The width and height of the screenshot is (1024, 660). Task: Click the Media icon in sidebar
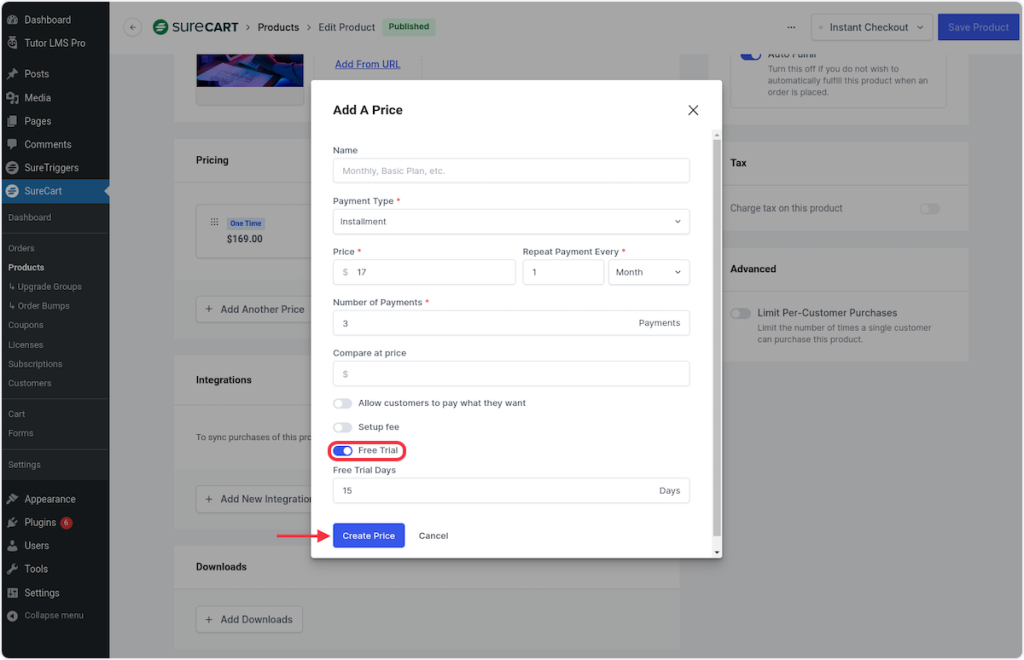click(12, 98)
